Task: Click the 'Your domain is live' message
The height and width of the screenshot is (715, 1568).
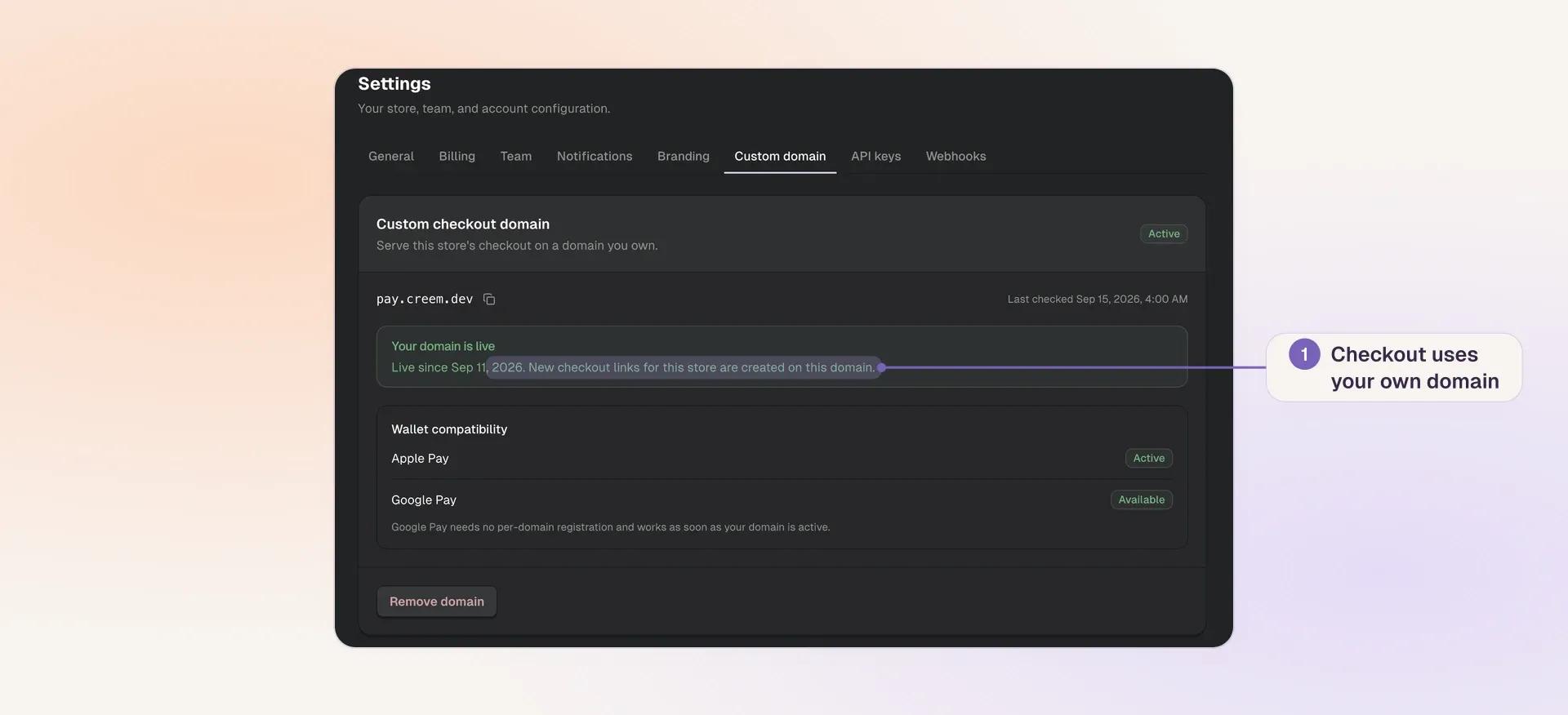Action: (x=443, y=346)
